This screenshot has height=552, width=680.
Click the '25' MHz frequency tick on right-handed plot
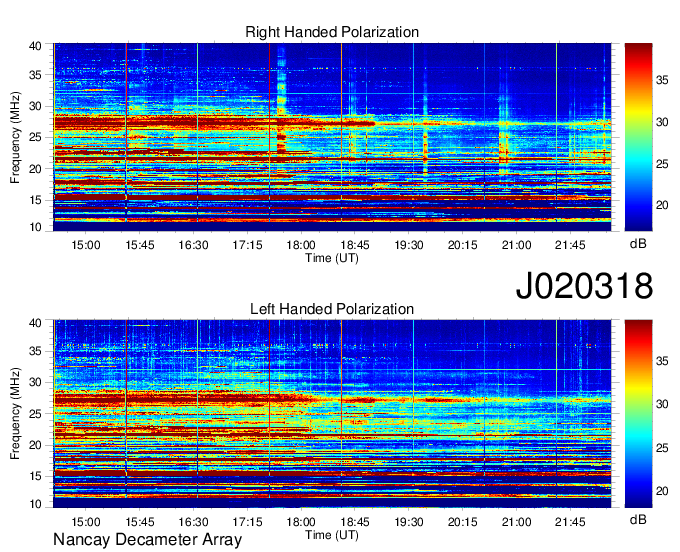36,137
